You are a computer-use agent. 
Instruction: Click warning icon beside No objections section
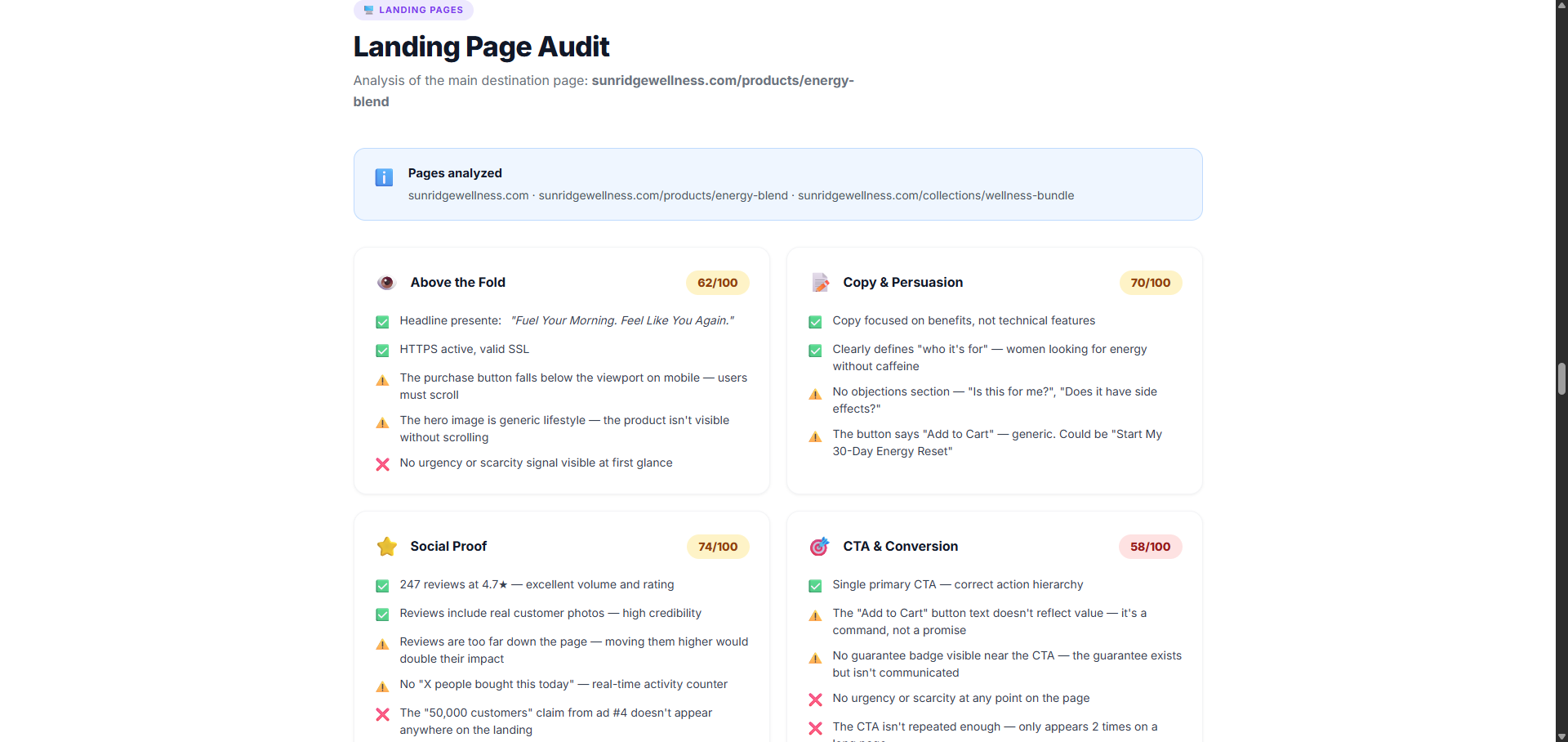tap(815, 394)
